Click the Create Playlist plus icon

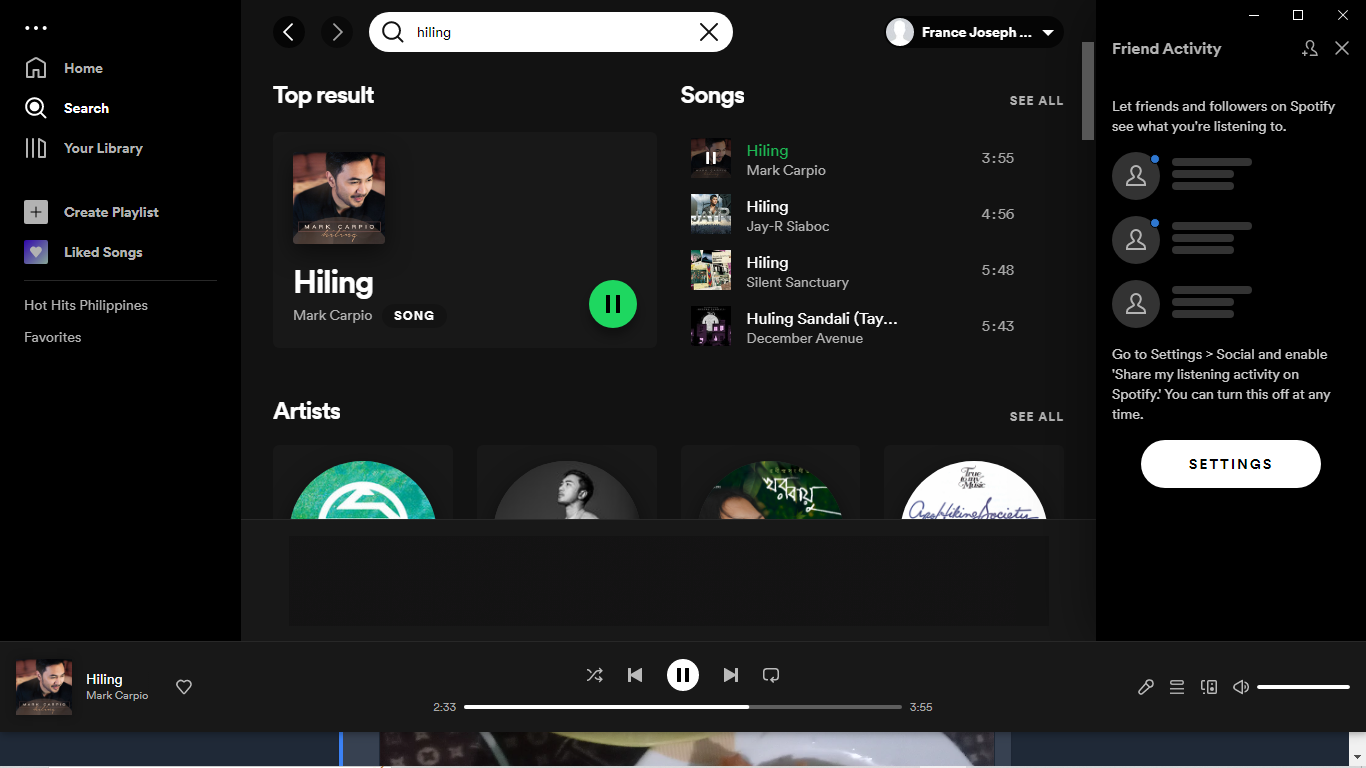click(36, 212)
